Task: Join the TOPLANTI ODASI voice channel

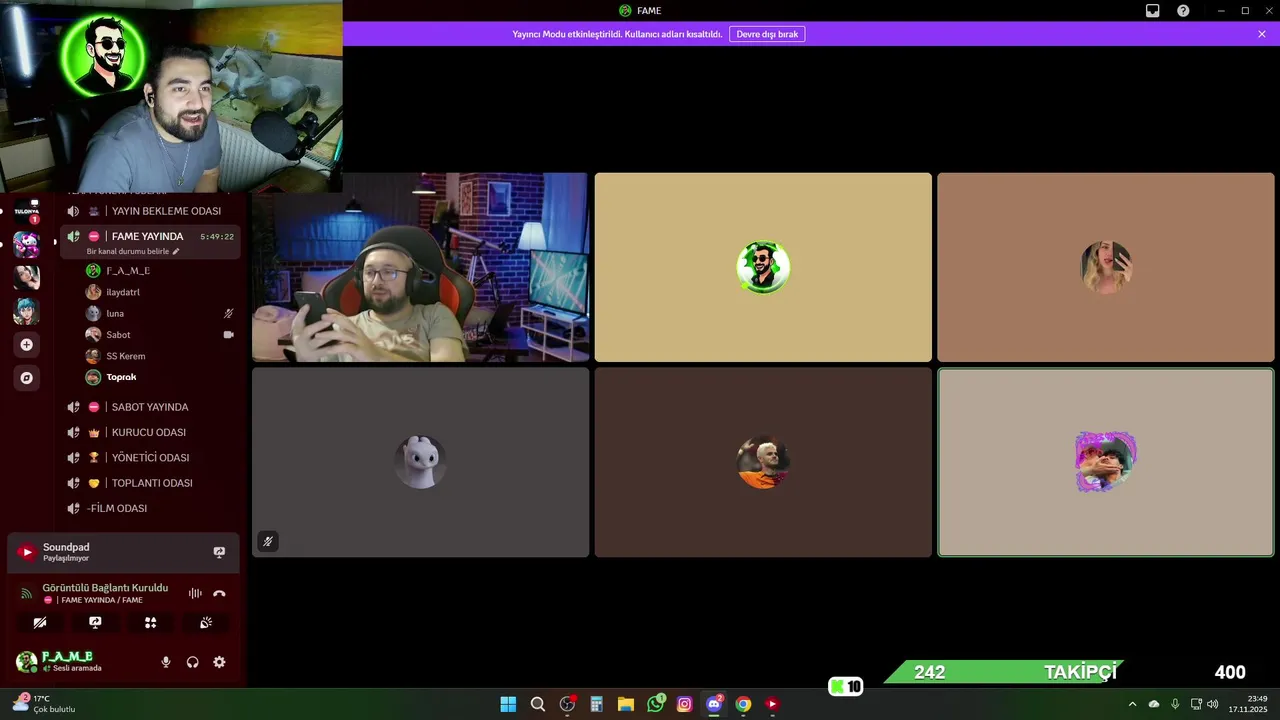Action: (150, 483)
